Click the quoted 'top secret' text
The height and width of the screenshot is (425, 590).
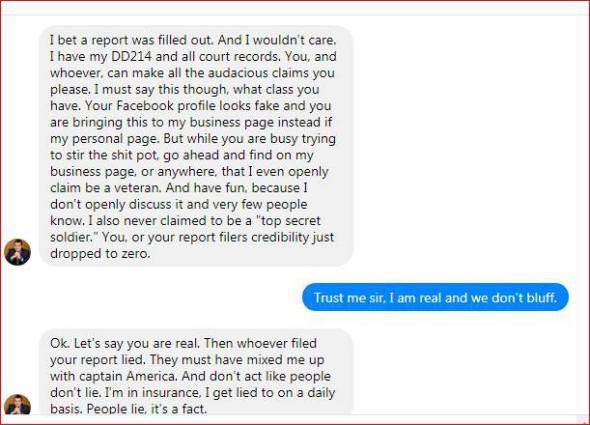[x=288, y=221]
